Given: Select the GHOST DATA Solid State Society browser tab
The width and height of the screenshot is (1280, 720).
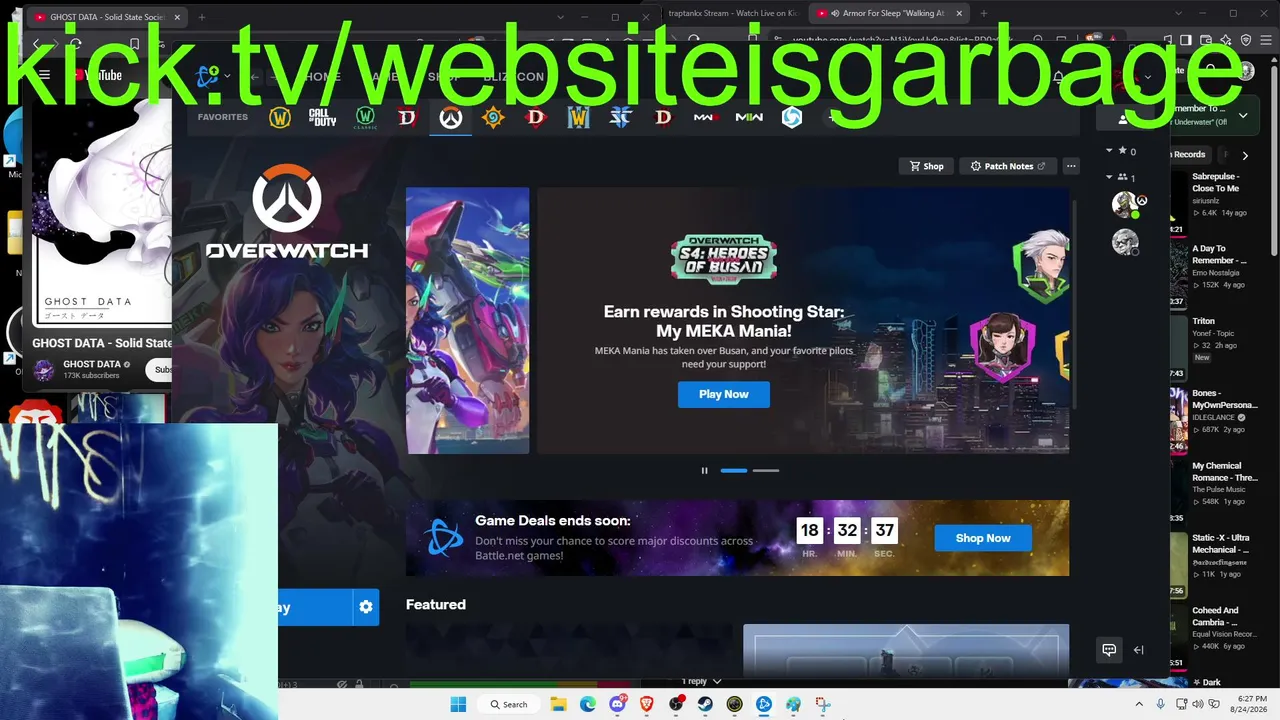Looking at the screenshot, I should pyautogui.click(x=107, y=17).
